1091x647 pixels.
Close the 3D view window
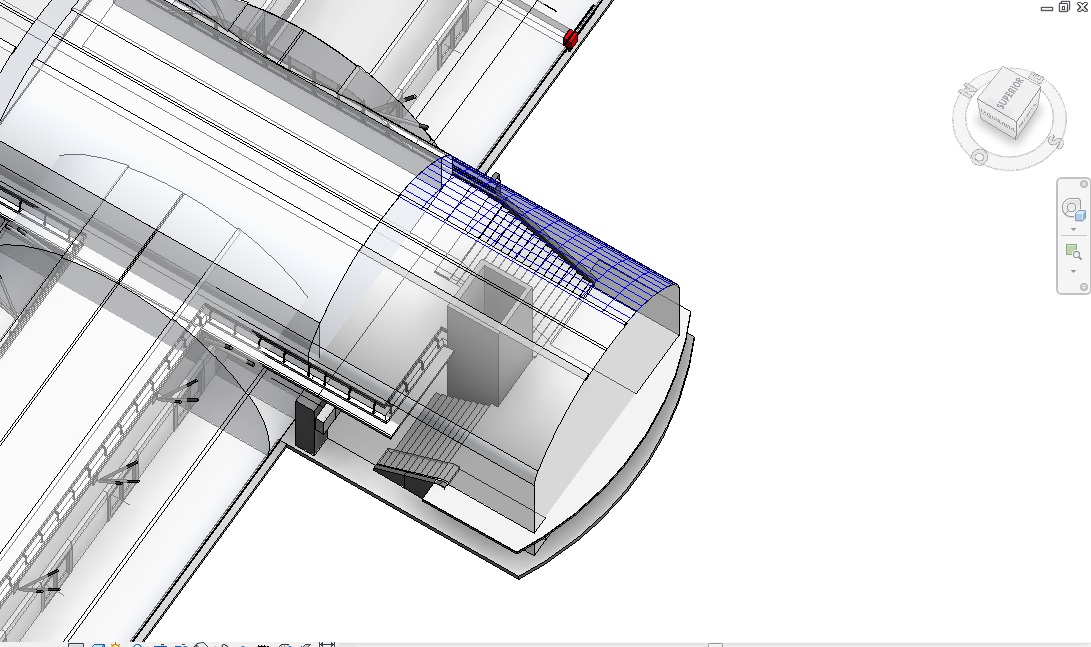pos(1082,7)
